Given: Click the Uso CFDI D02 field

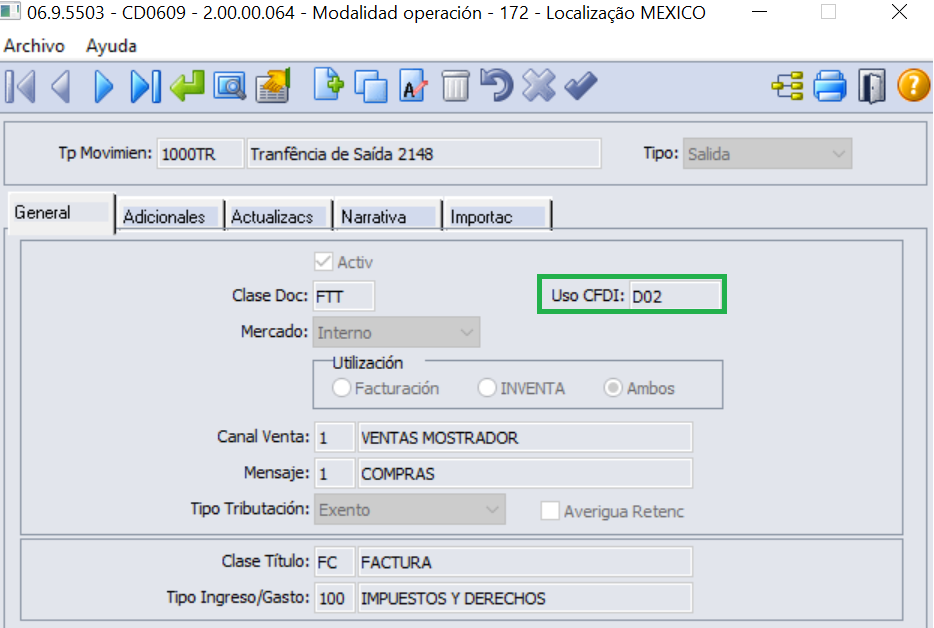Looking at the screenshot, I should 675,296.
